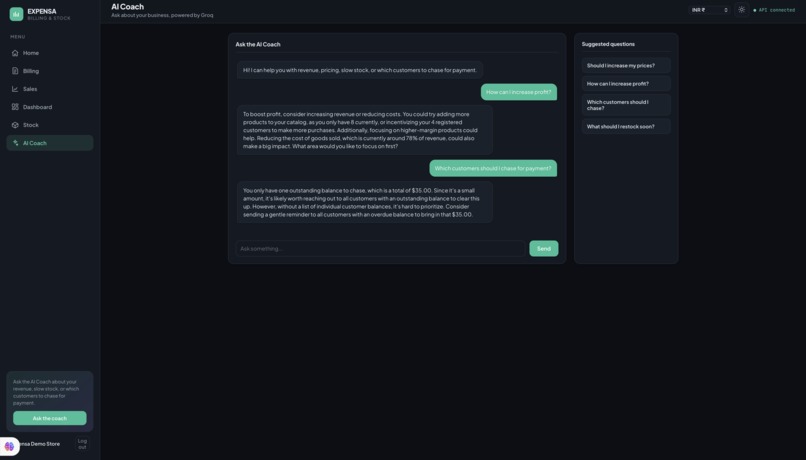Pick suggestion 'How can I increase profit?'
This screenshot has width=806, height=460.
[626, 83]
